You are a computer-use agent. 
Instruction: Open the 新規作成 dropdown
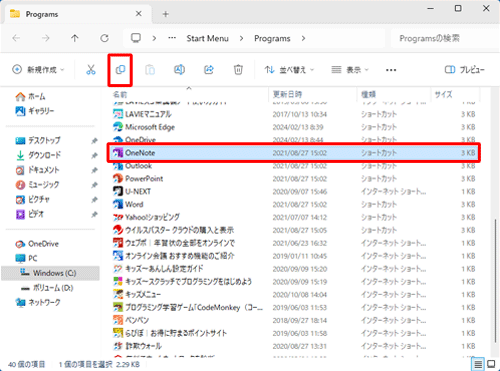click(38, 70)
